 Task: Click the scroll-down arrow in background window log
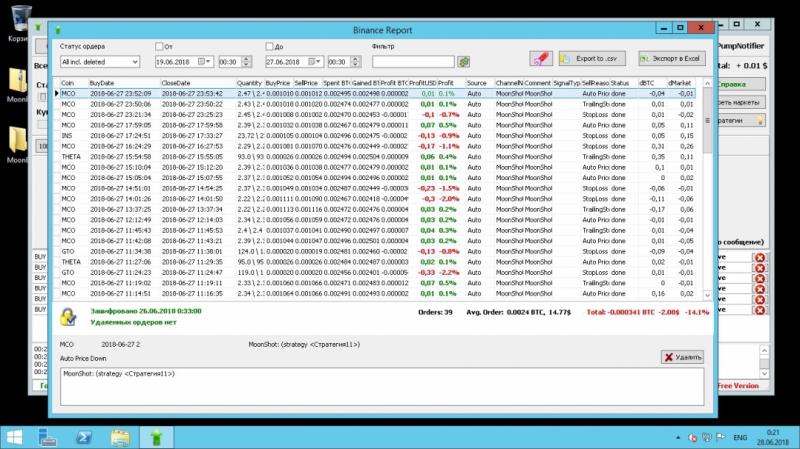[x=764, y=373]
